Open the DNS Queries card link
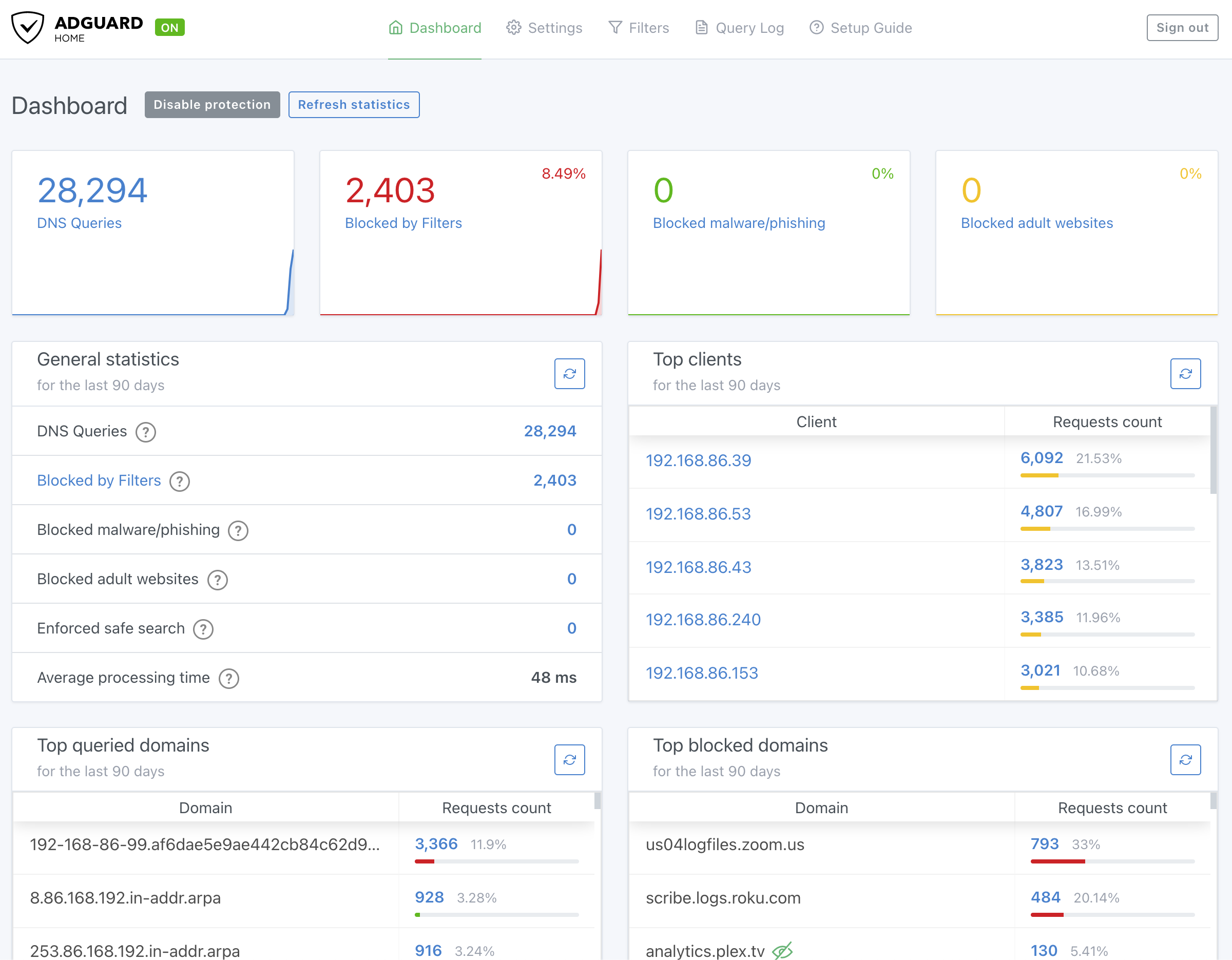1232x960 pixels. [79, 223]
